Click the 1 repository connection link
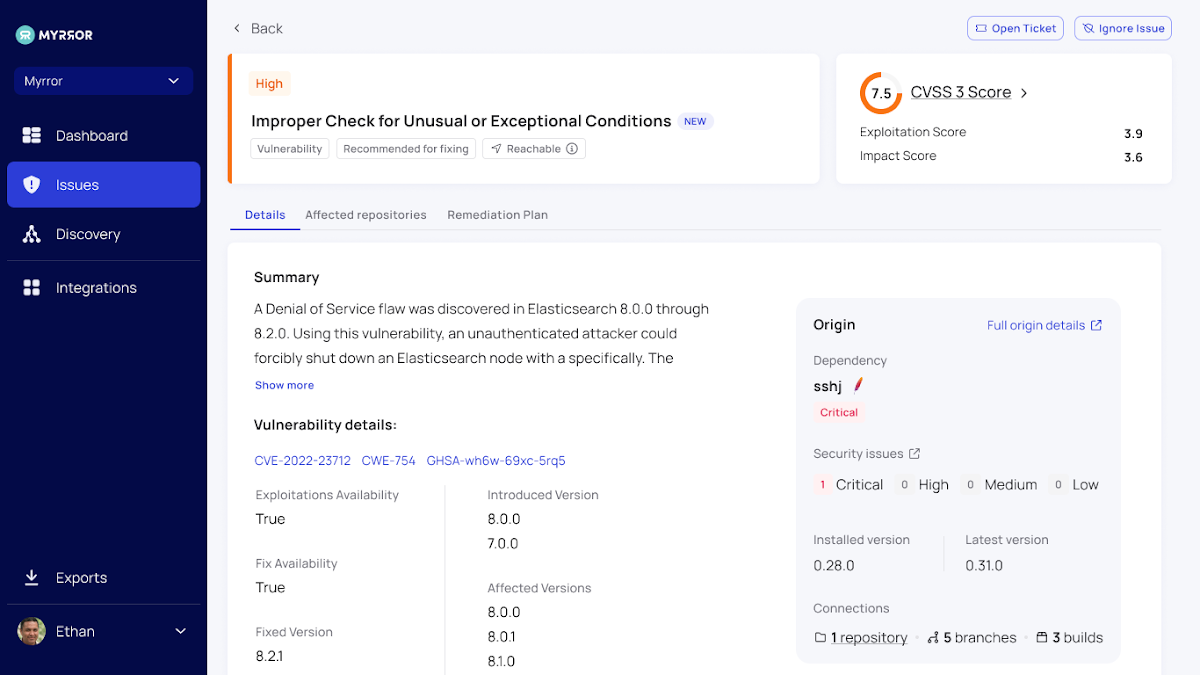The width and height of the screenshot is (1200, 675). (868, 638)
